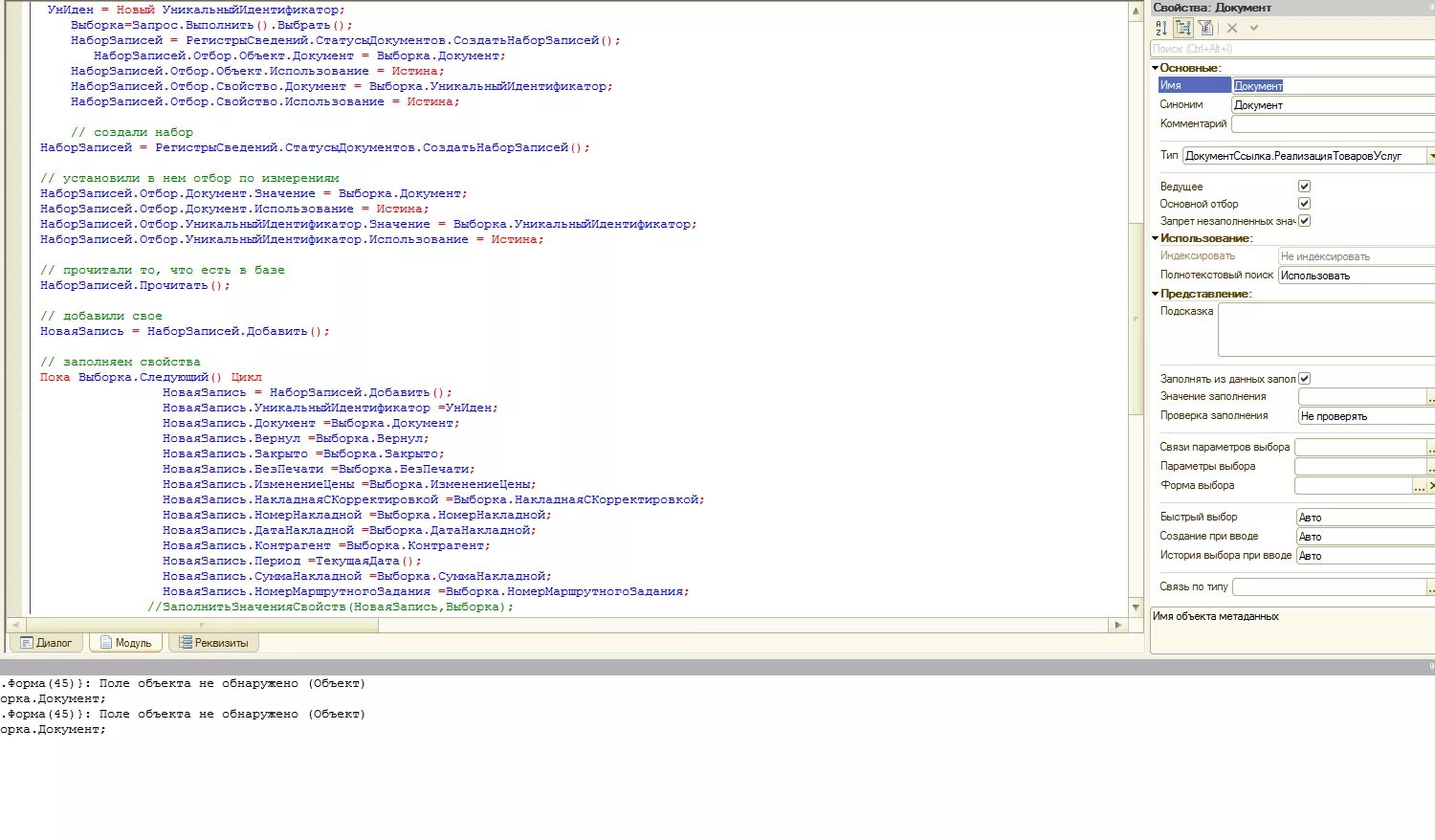Toggle the Ведущее checkbox

coord(1304,186)
